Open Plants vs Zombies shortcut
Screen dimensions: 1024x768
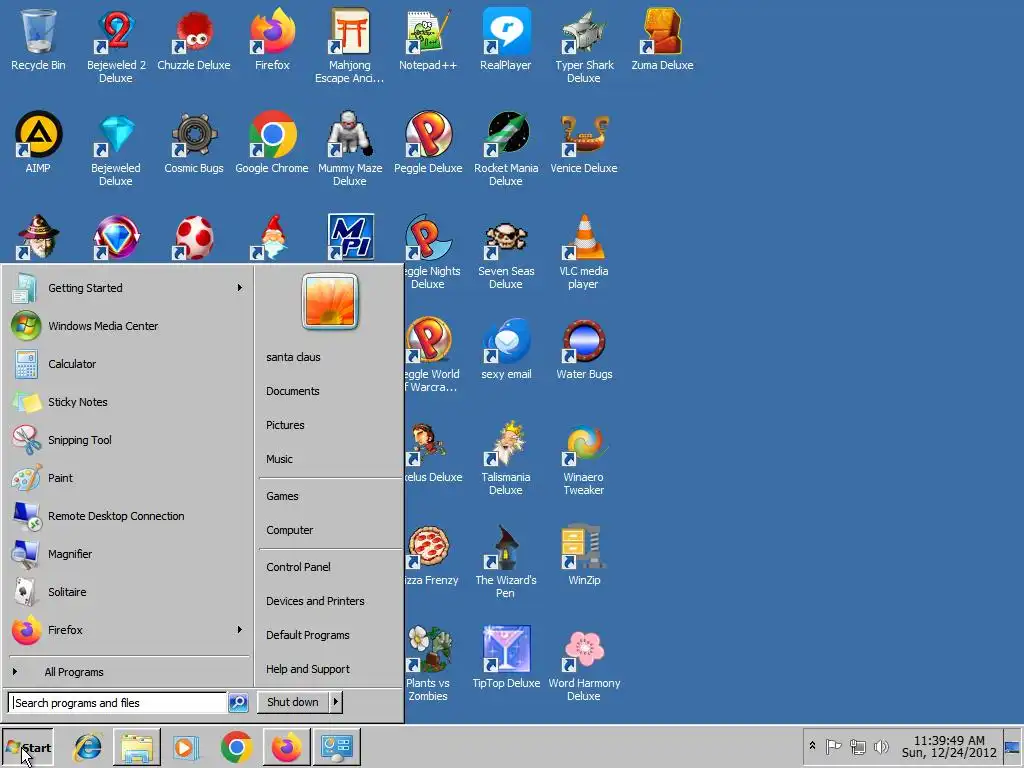pos(428,664)
